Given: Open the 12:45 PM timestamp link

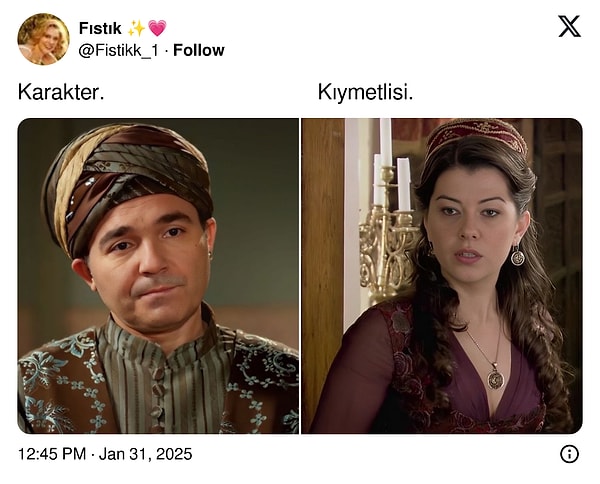Looking at the screenshot, I should 52,454.
